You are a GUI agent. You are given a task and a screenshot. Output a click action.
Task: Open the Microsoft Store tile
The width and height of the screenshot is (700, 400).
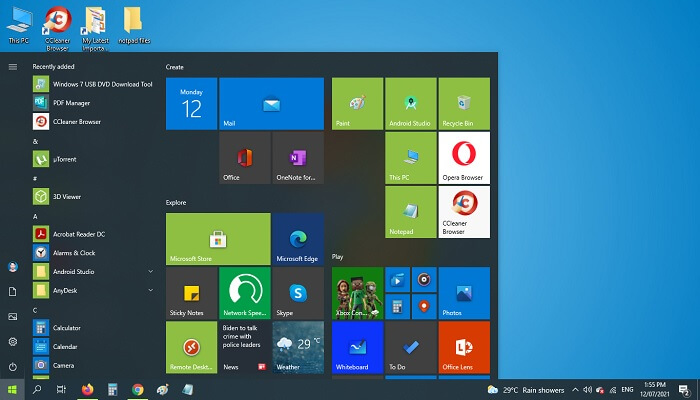(x=218, y=239)
